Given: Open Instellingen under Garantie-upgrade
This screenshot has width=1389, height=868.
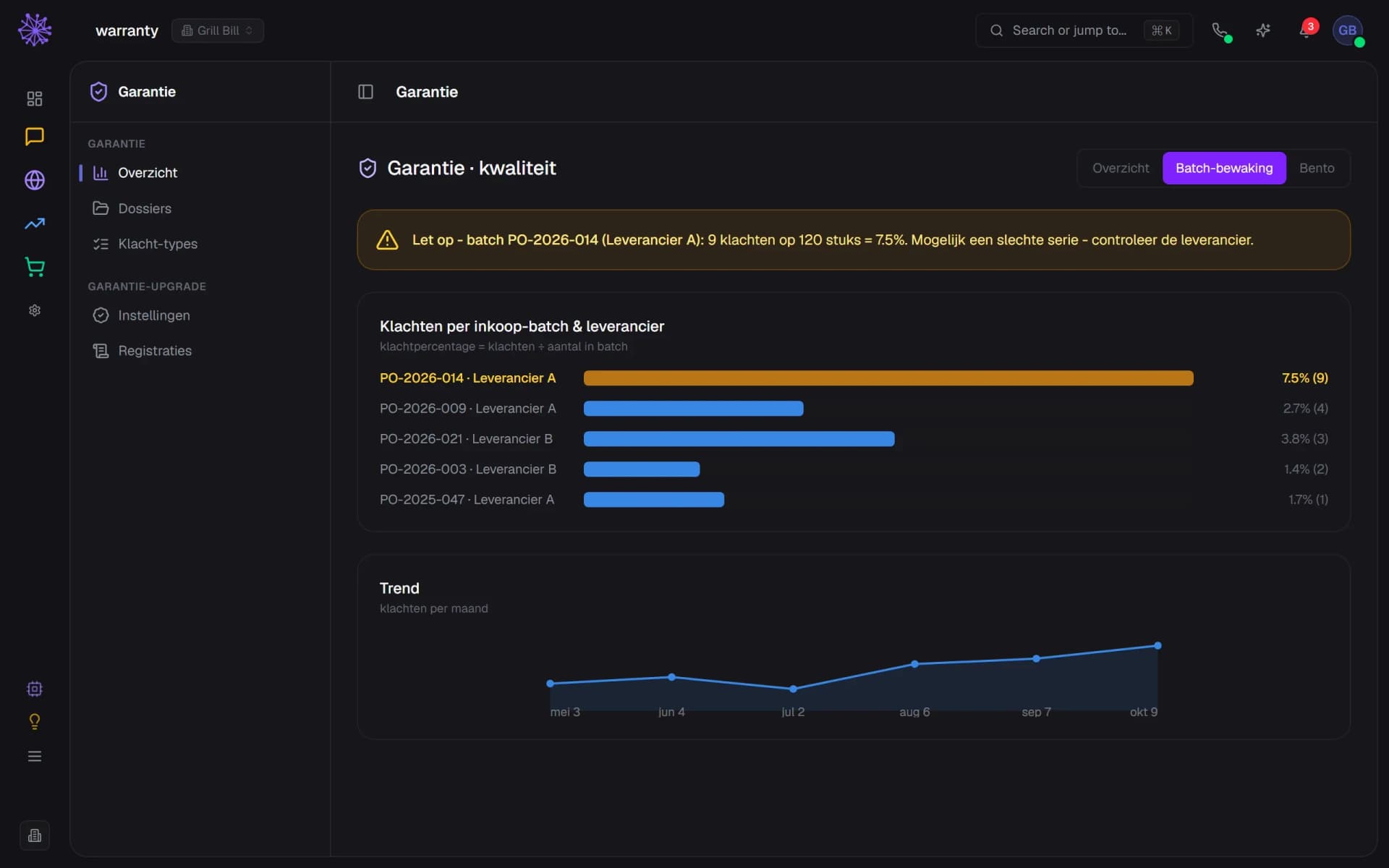Looking at the screenshot, I should pos(200,315).
